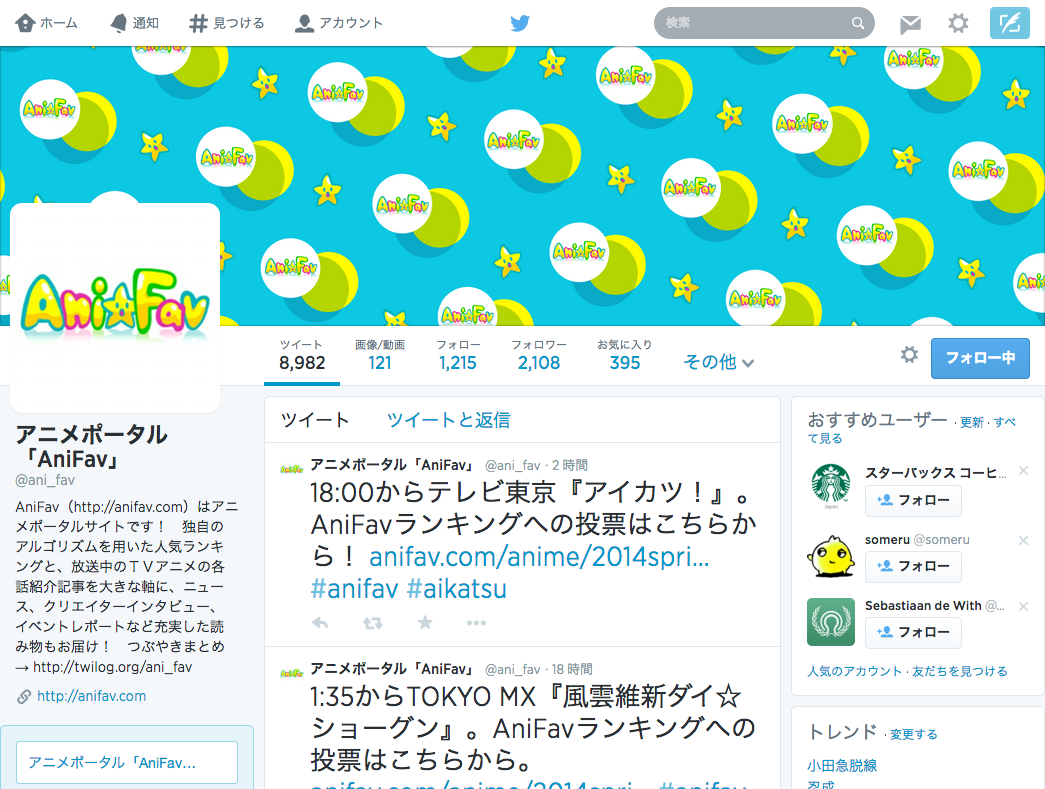This screenshot has width=1045, height=789.
Task: Open http://anifav.com profile link
Action: pos(91,696)
